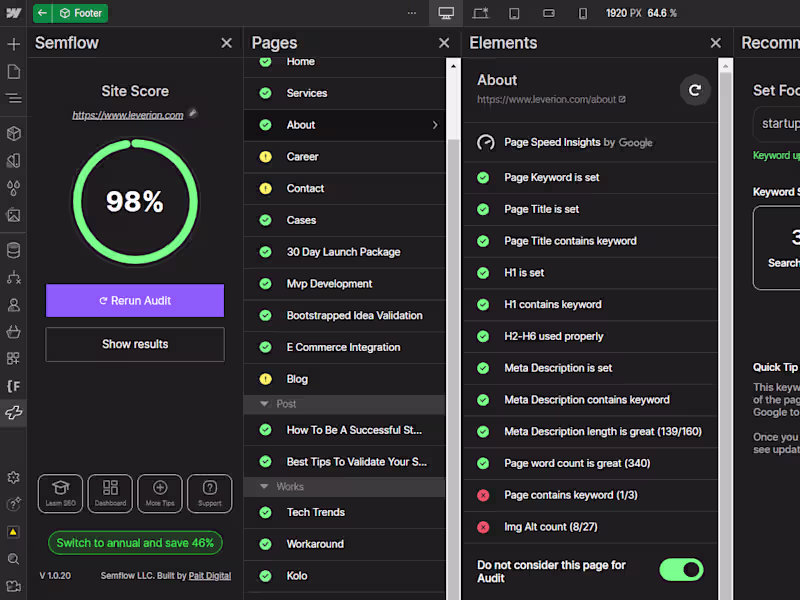The width and height of the screenshot is (800, 600).
Task: Select Meta Description length is great item
Action: (x=590, y=432)
